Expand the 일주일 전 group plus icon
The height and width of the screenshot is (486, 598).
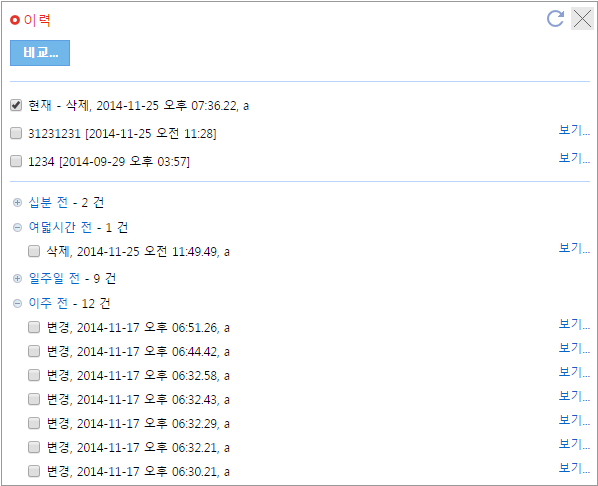17,278
